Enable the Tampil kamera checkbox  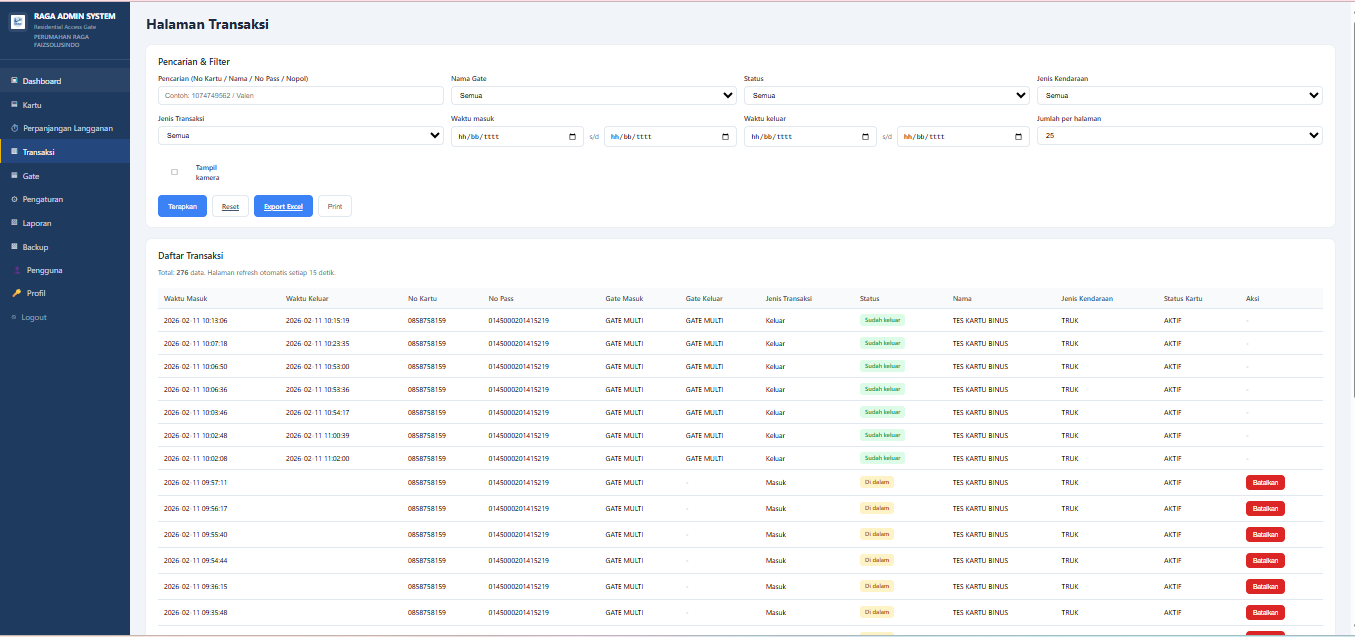click(x=174, y=172)
